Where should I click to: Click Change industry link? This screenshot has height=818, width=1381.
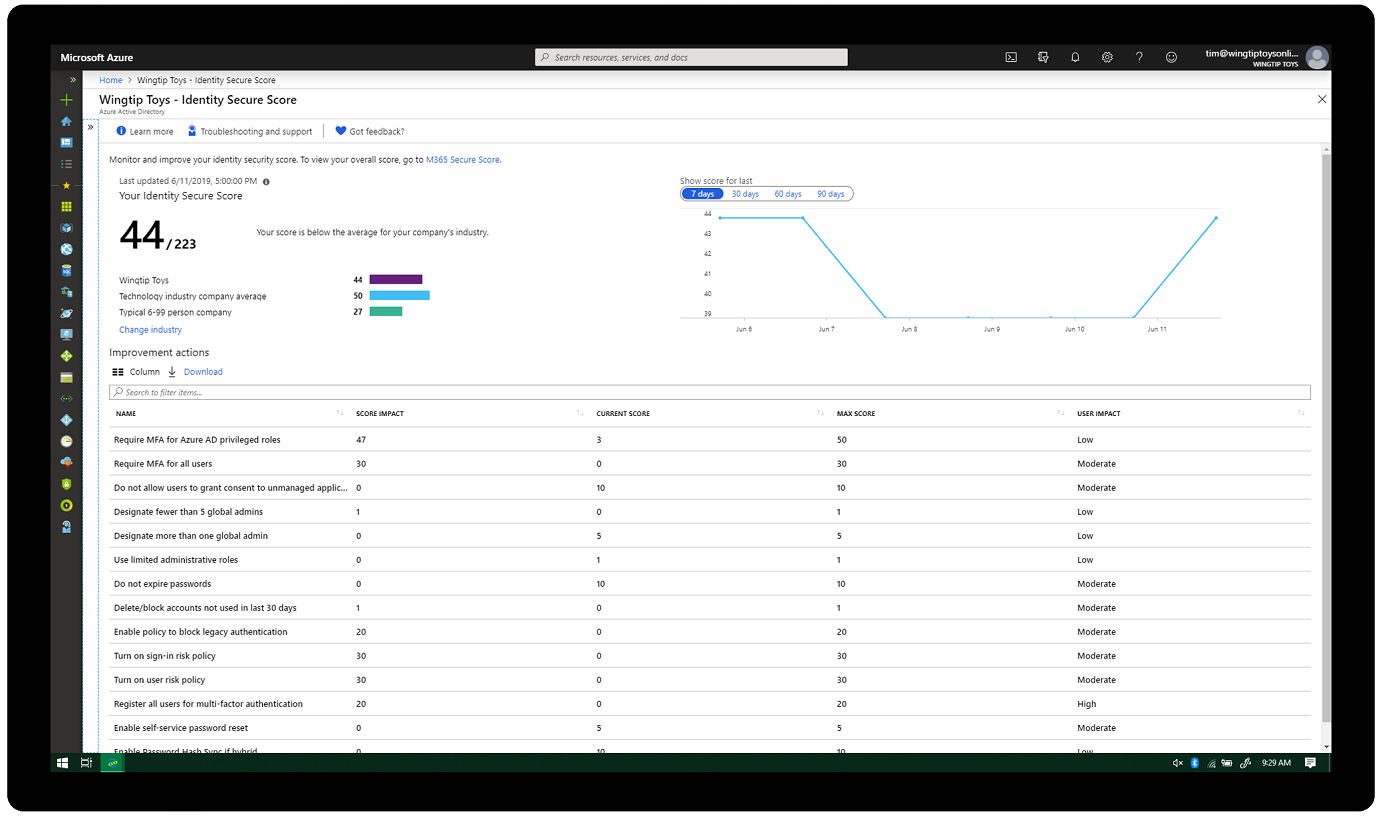click(x=150, y=329)
